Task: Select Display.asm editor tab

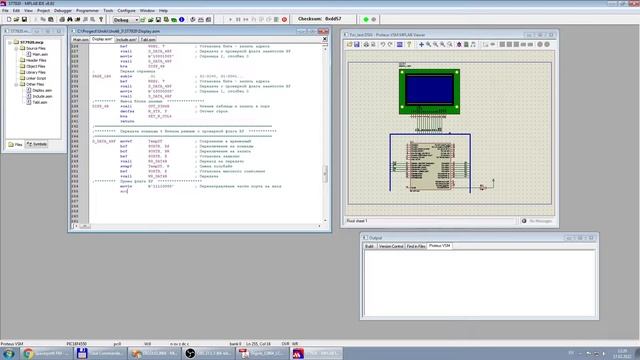Action: click(x=102, y=39)
